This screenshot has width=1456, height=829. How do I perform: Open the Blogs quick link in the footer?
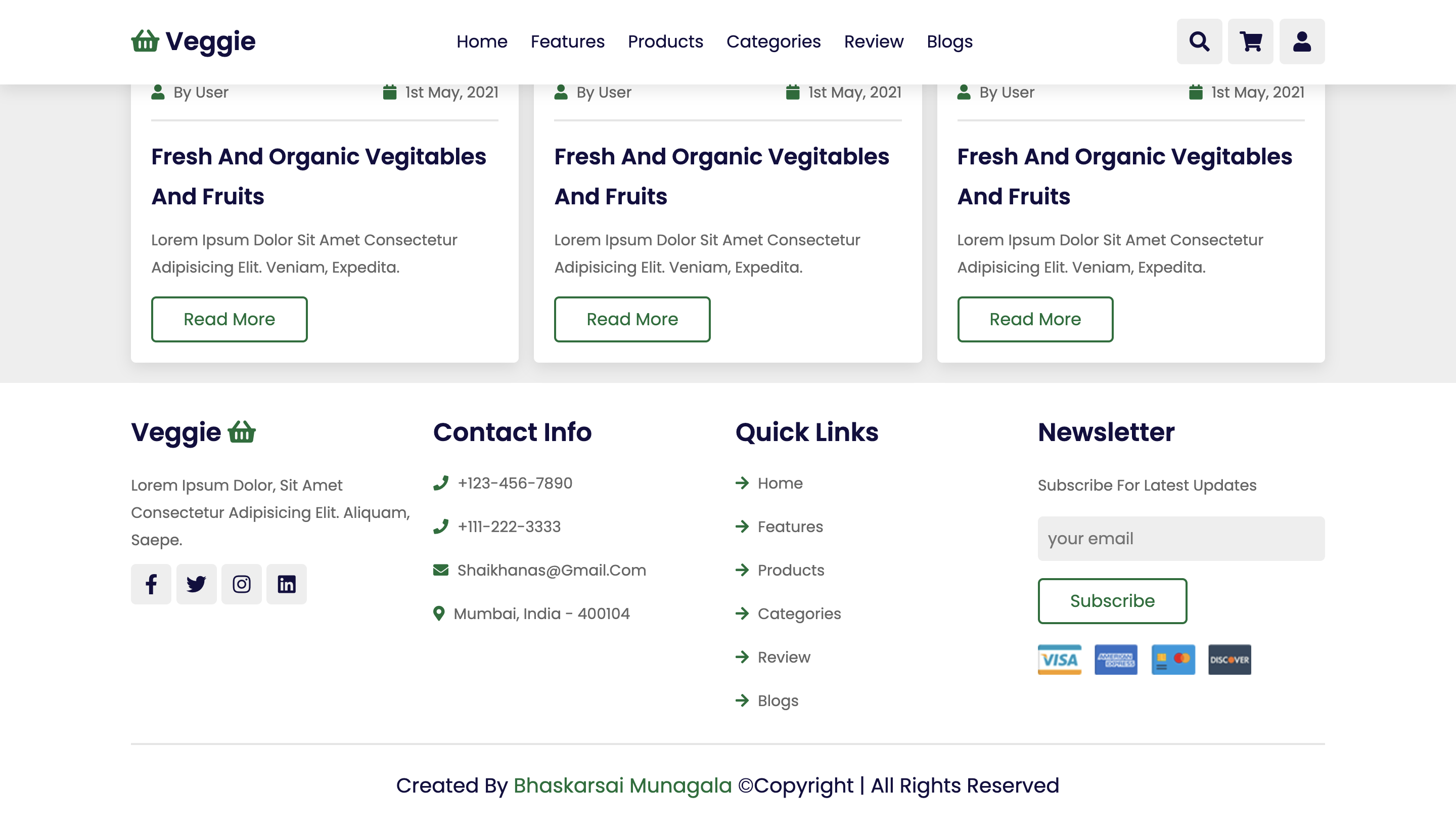[777, 701]
